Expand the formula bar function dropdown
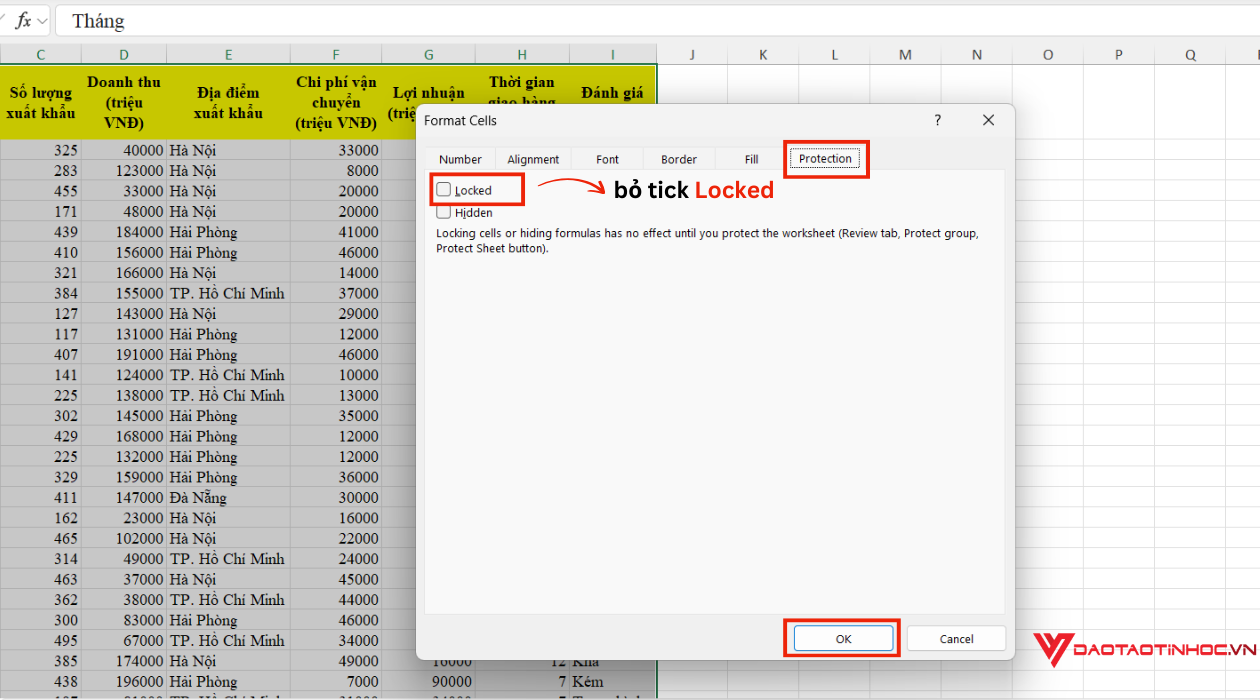The width and height of the screenshot is (1260, 700). tap(42, 21)
